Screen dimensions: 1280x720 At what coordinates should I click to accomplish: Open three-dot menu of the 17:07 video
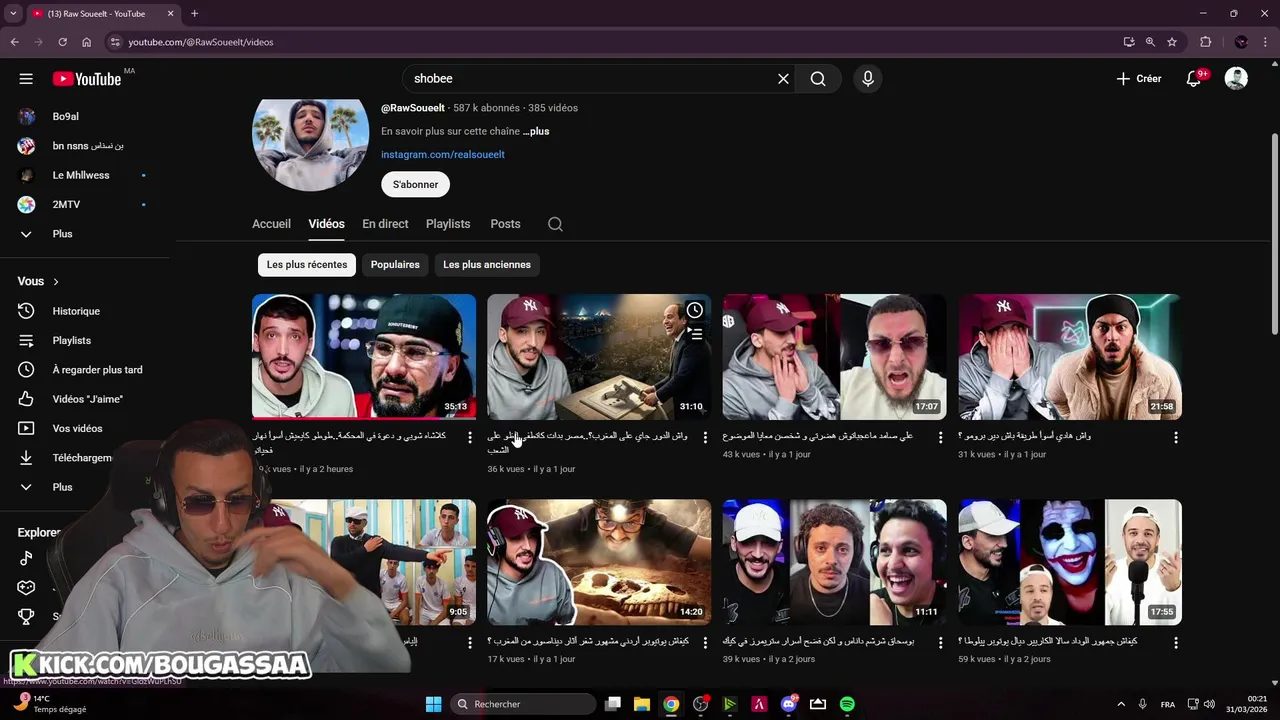click(940, 438)
